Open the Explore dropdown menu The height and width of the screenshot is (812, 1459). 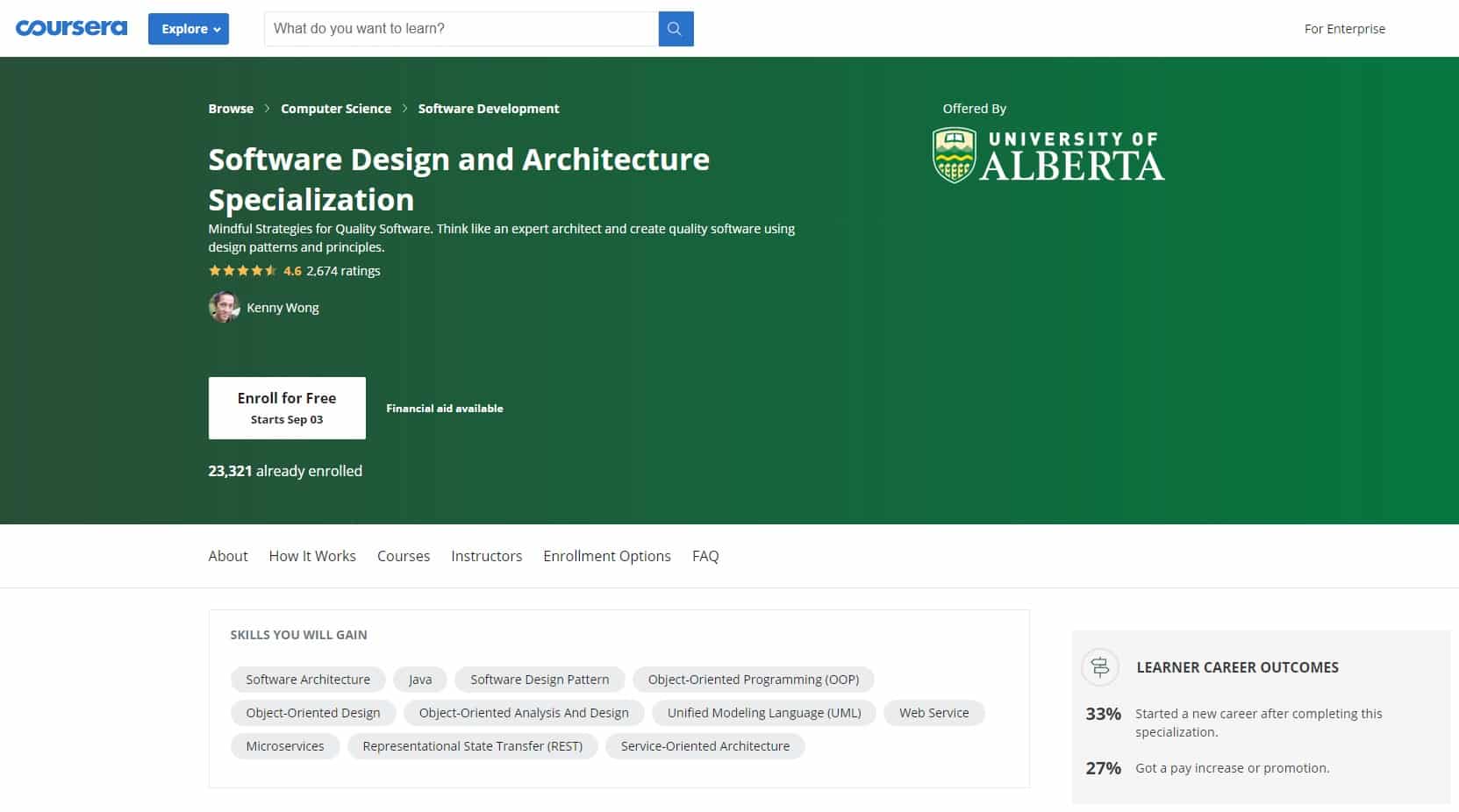[x=189, y=29]
